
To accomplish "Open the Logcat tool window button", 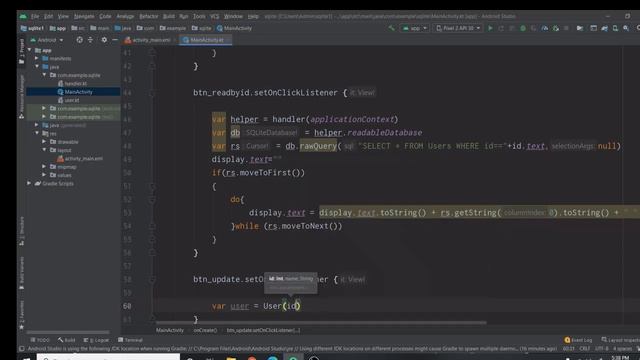I will coord(96,340).
